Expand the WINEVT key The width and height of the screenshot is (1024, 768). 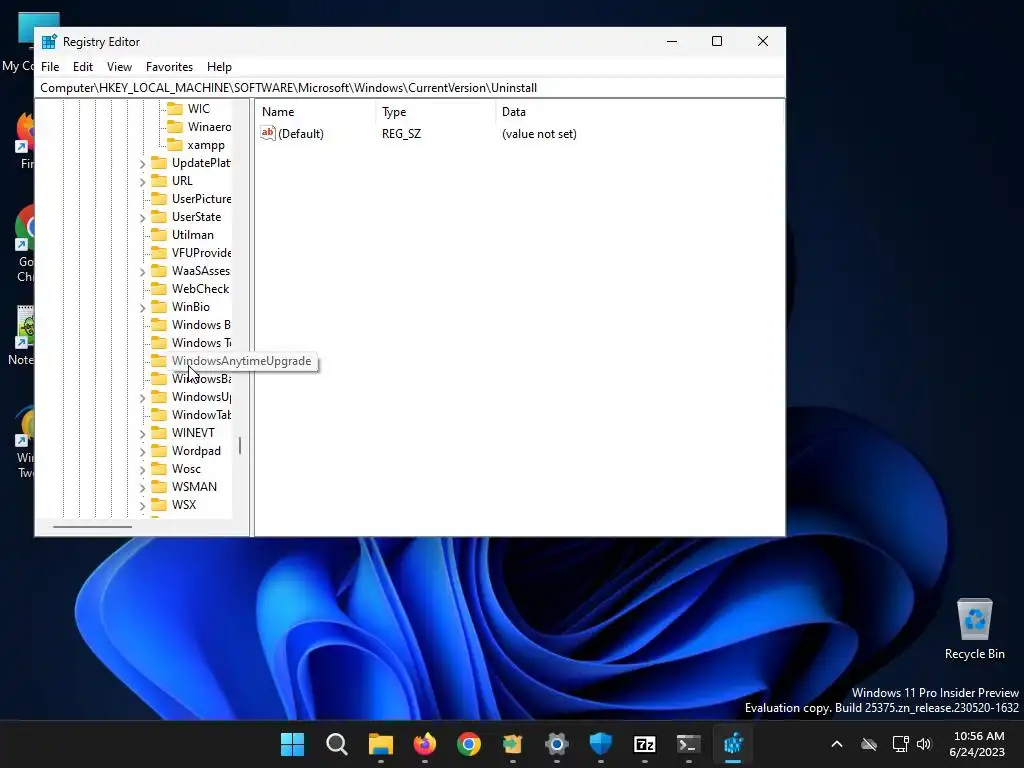[x=142, y=434]
